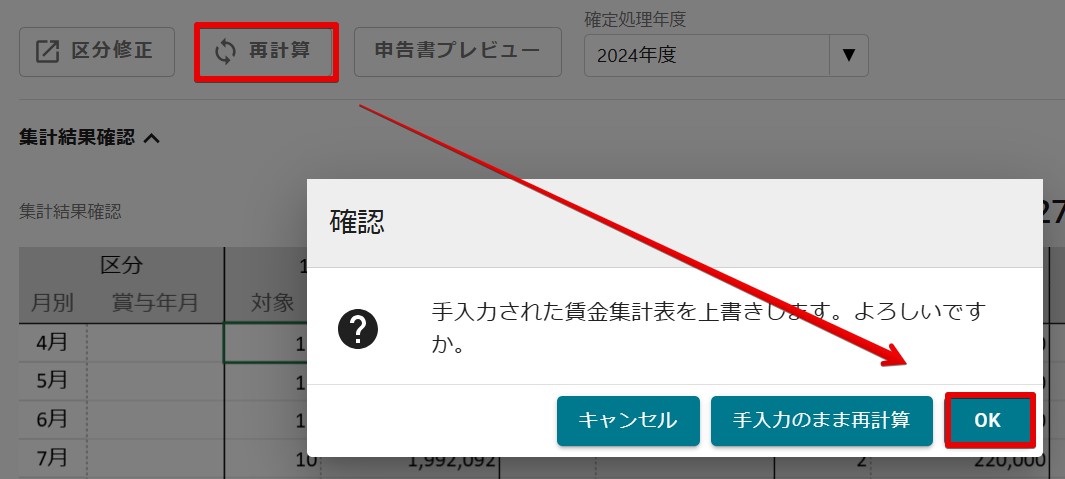The height and width of the screenshot is (479, 1065).
Task: Select the 2024年度 field
Action: [x=707, y=56]
